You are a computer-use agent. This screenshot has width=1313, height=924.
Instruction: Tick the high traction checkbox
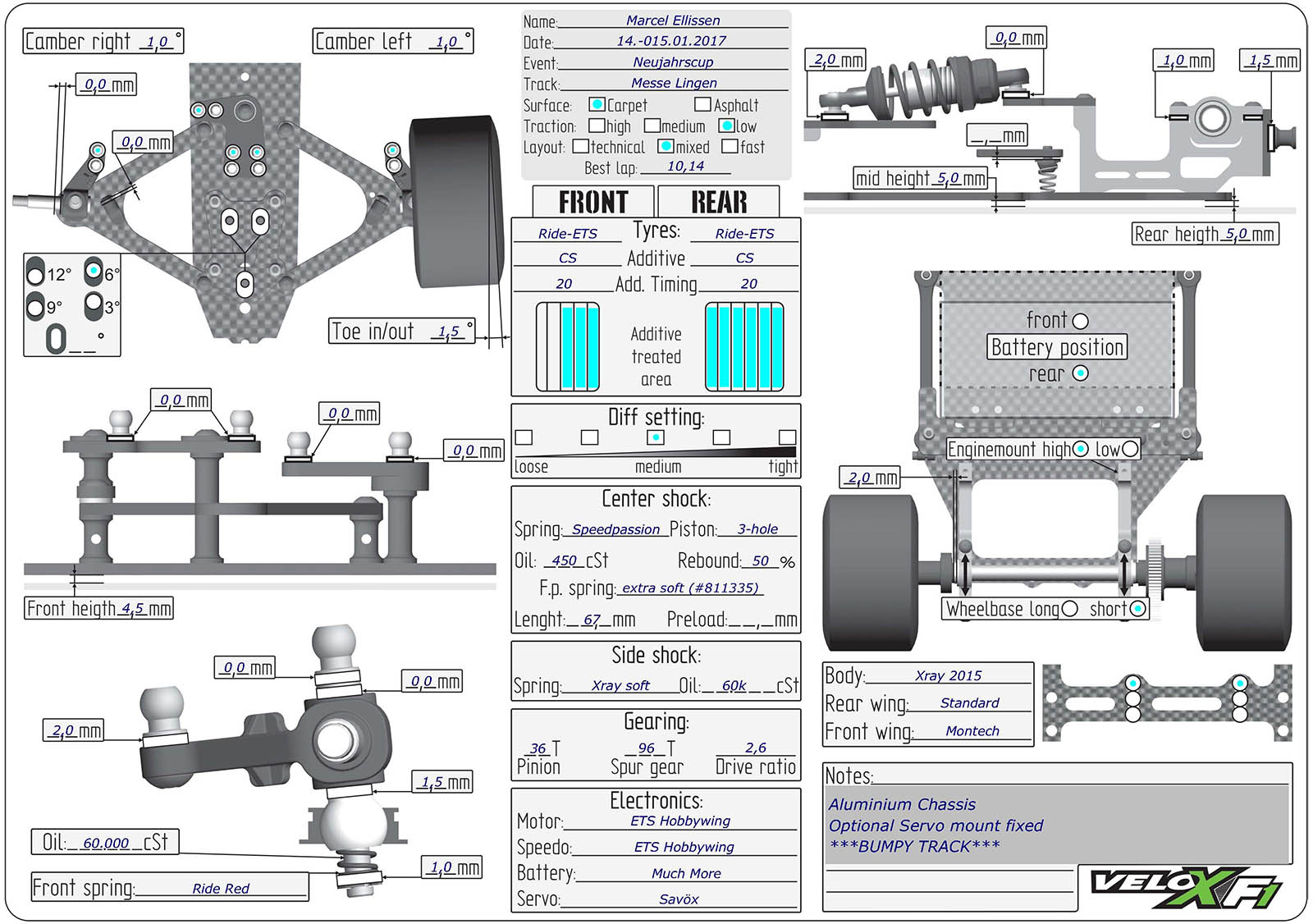pos(597,126)
